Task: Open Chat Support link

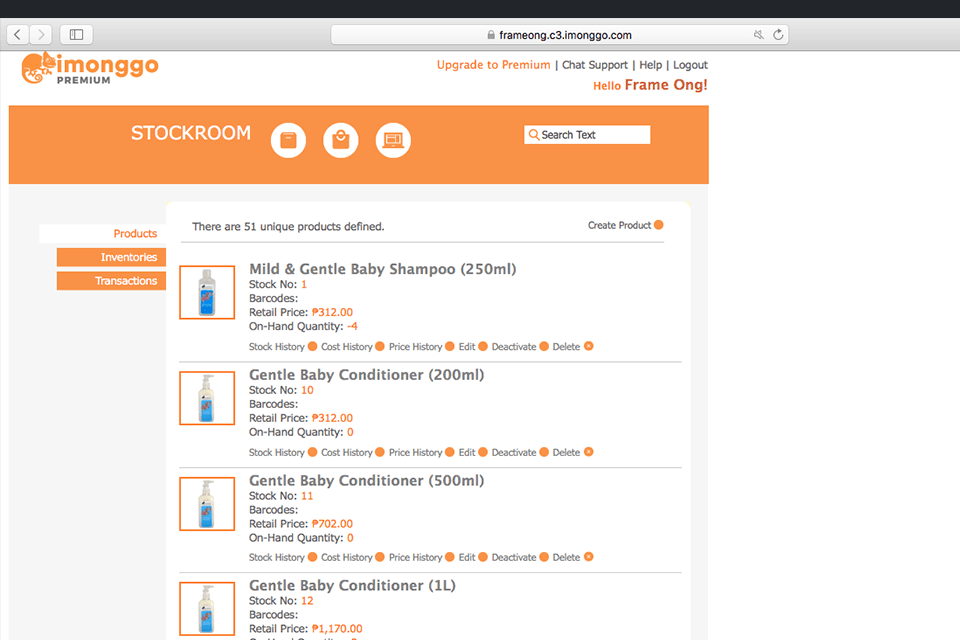Action: pos(594,65)
